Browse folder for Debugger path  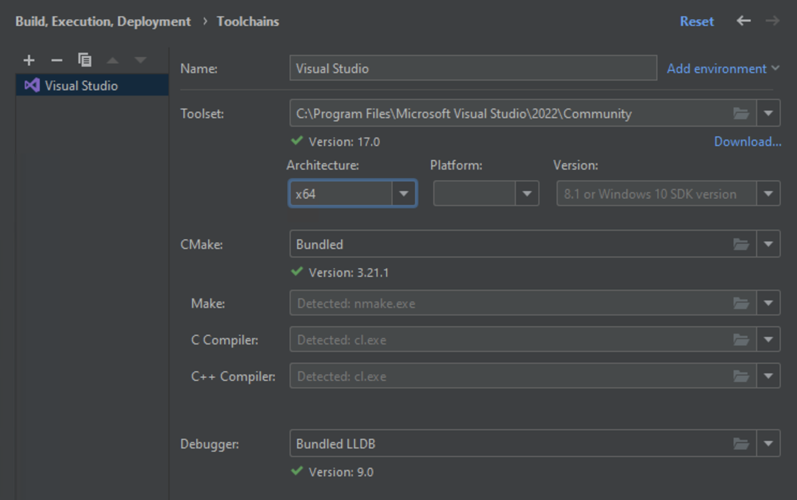click(741, 444)
